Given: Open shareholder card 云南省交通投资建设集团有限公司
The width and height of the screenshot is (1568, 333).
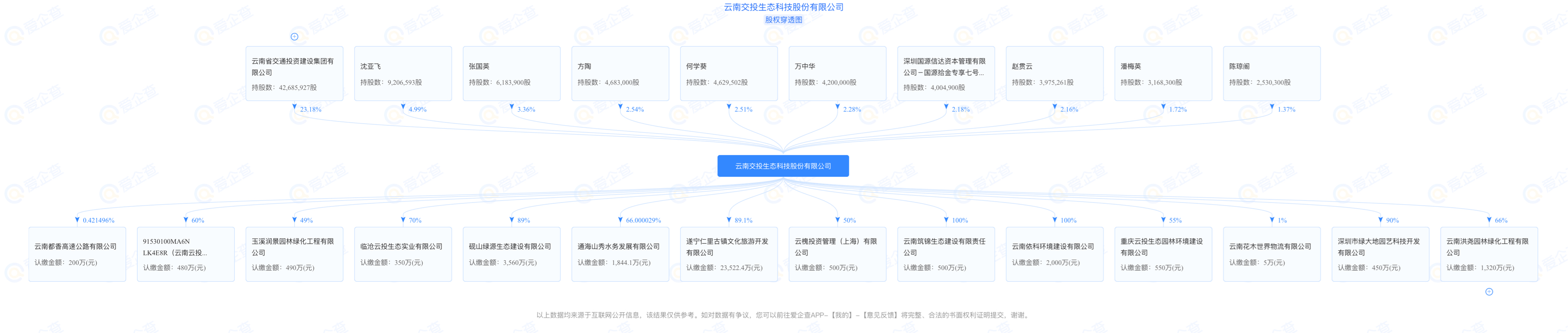Looking at the screenshot, I should (295, 74).
